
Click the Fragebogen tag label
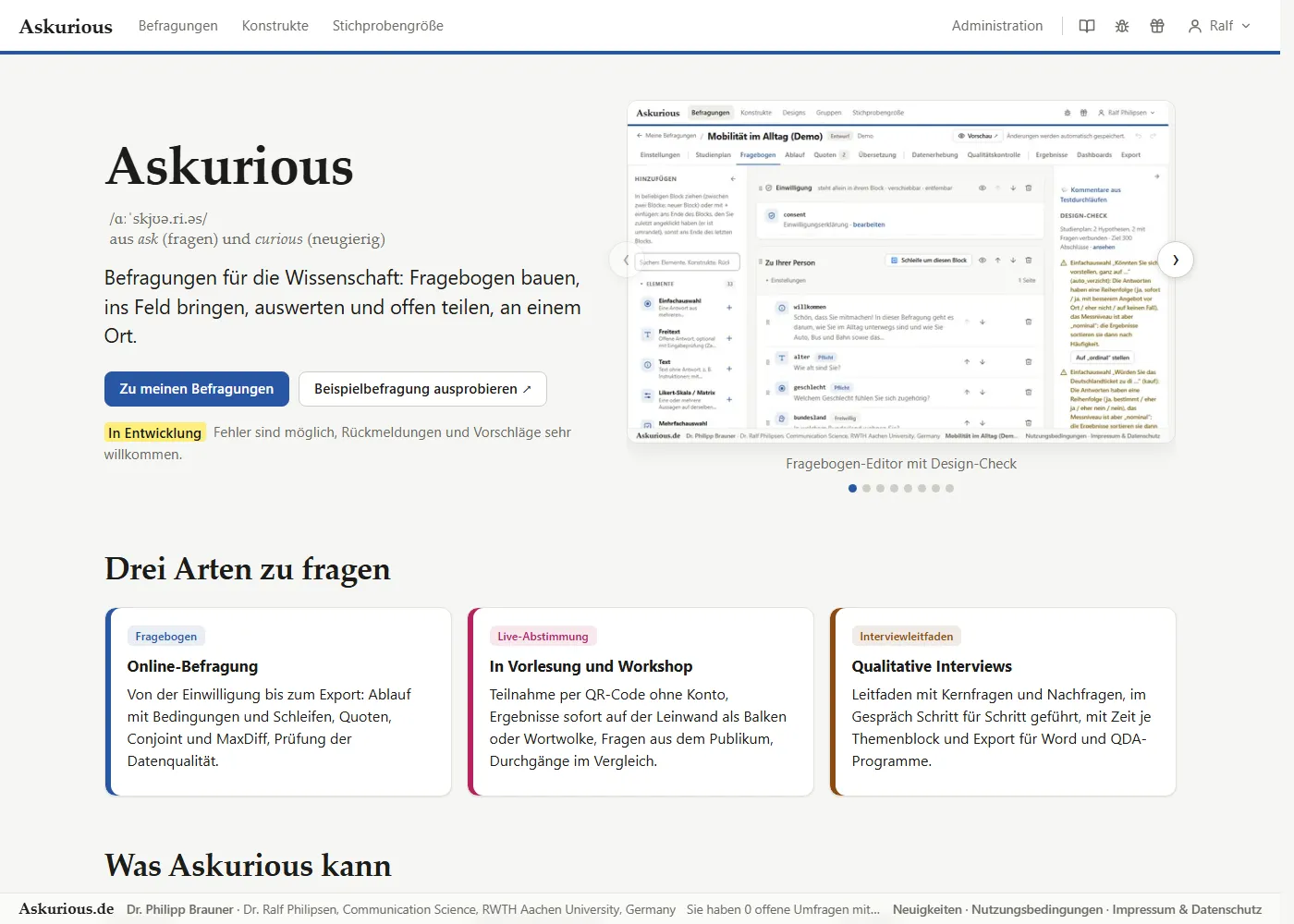click(x=166, y=636)
